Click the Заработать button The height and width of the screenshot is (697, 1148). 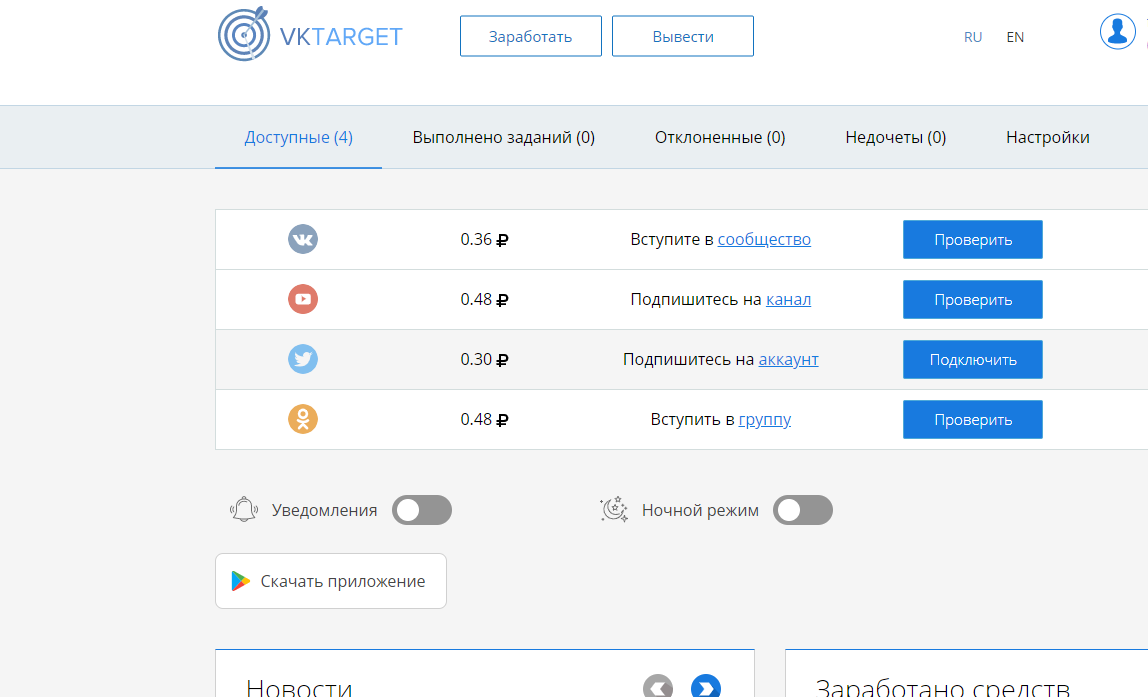point(531,36)
